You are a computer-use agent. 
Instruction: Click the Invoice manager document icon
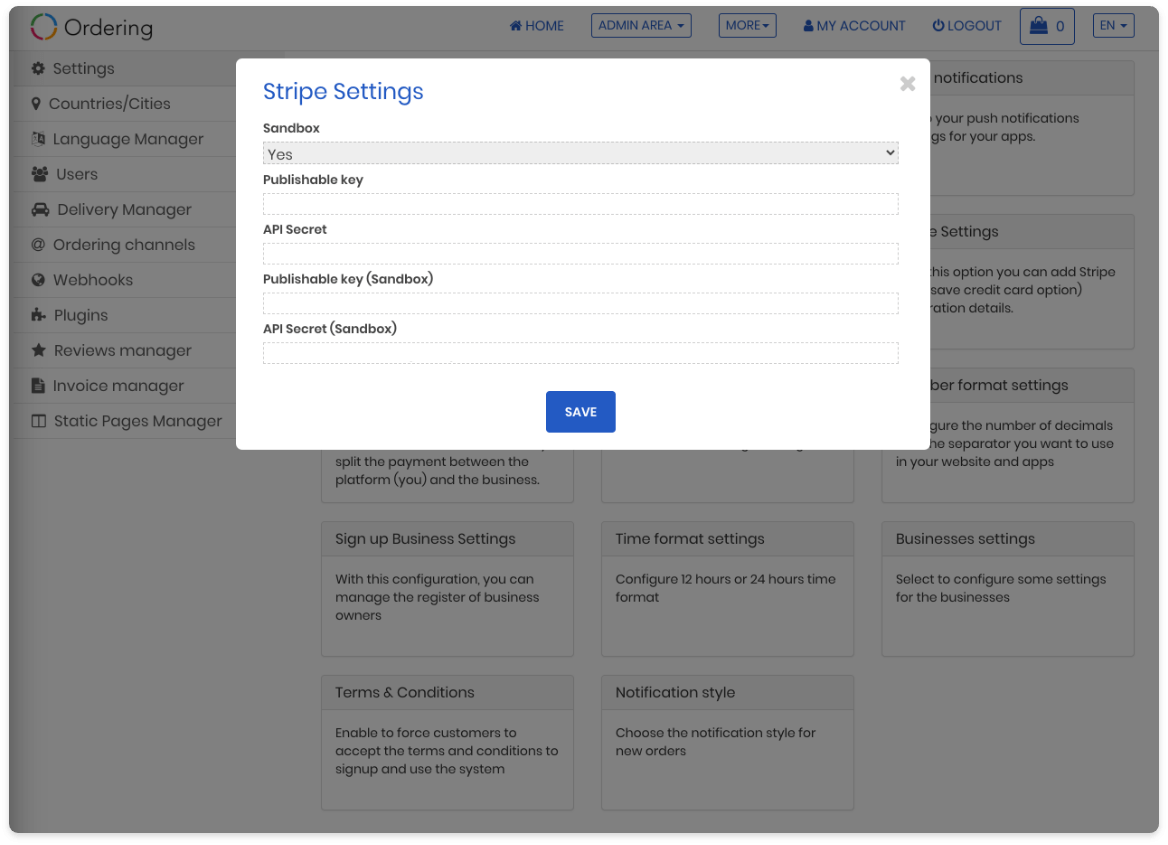[x=38, y=386]
